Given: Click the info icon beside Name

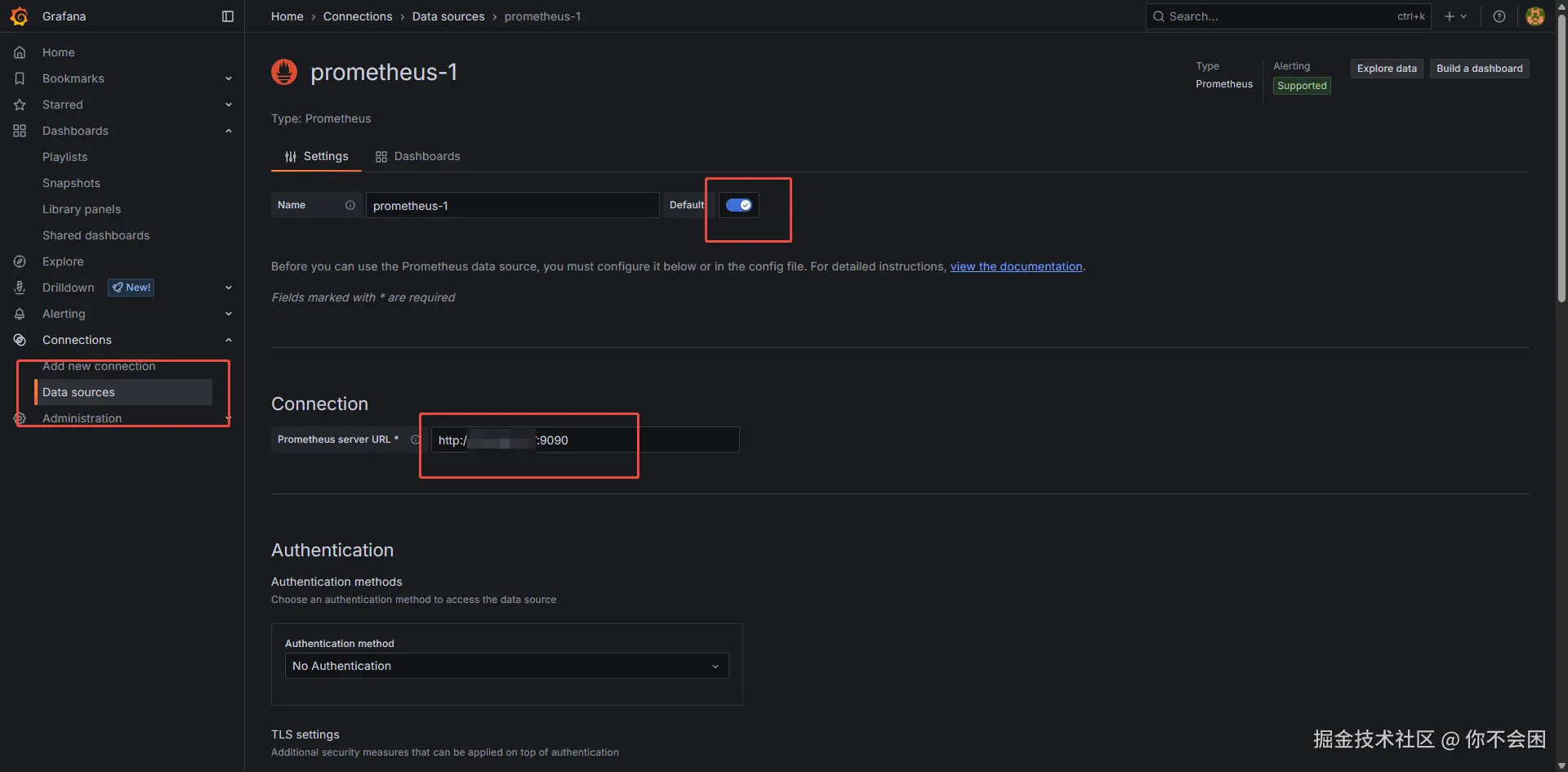Looking at the screenshot, I should pyautogui.click(x=350, y=205).
